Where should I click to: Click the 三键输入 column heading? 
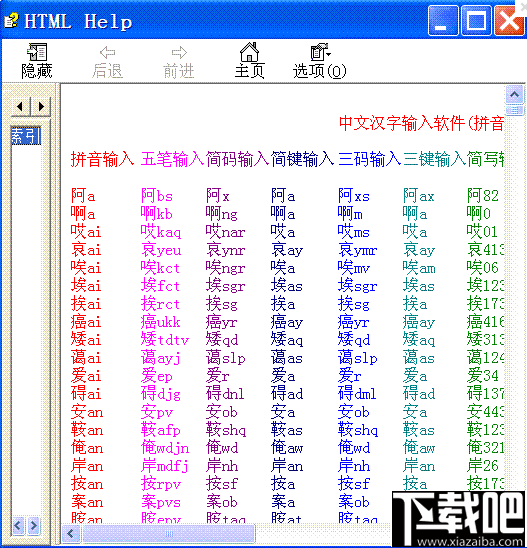[434, 159]
